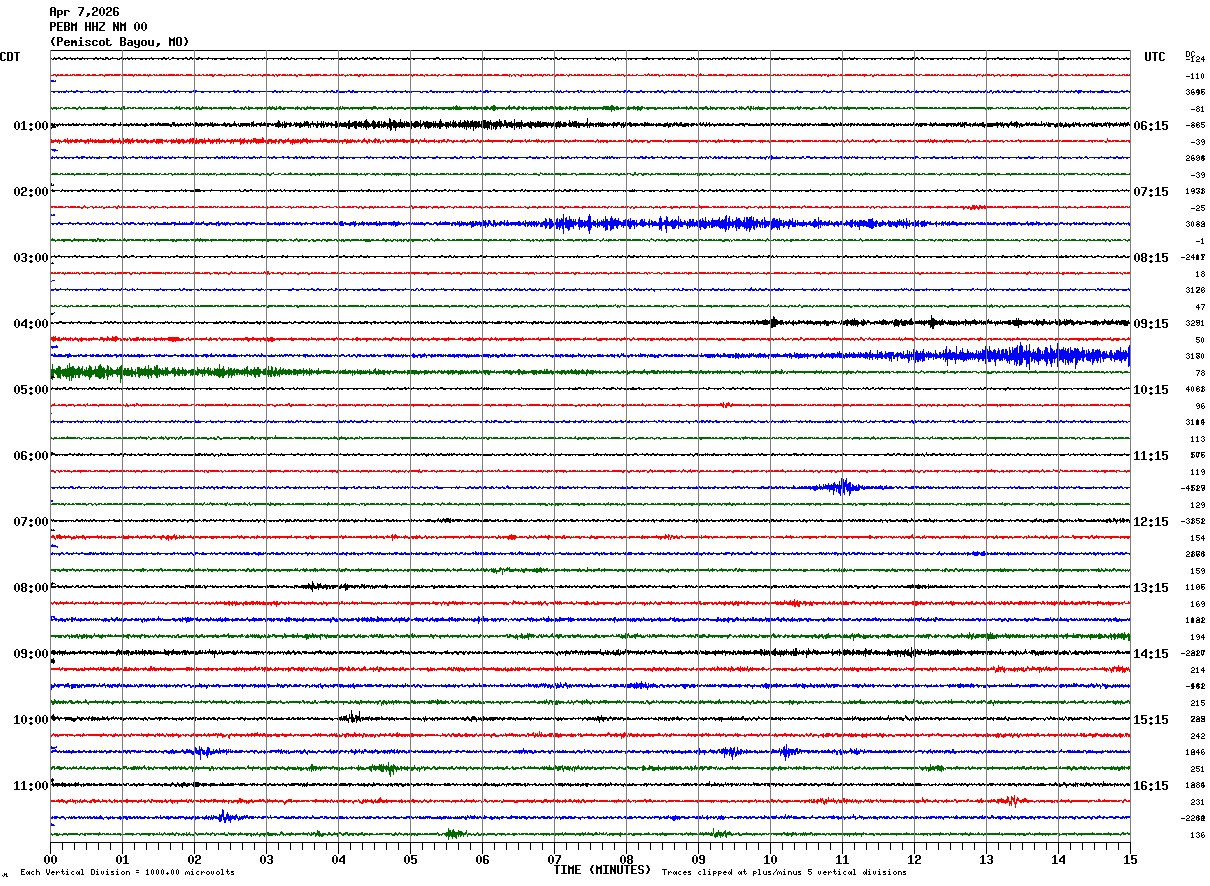Viewport: 1210px width, 886px height.
Task: Select the 01:00 CDT row label
Action: tap(30, 126)
